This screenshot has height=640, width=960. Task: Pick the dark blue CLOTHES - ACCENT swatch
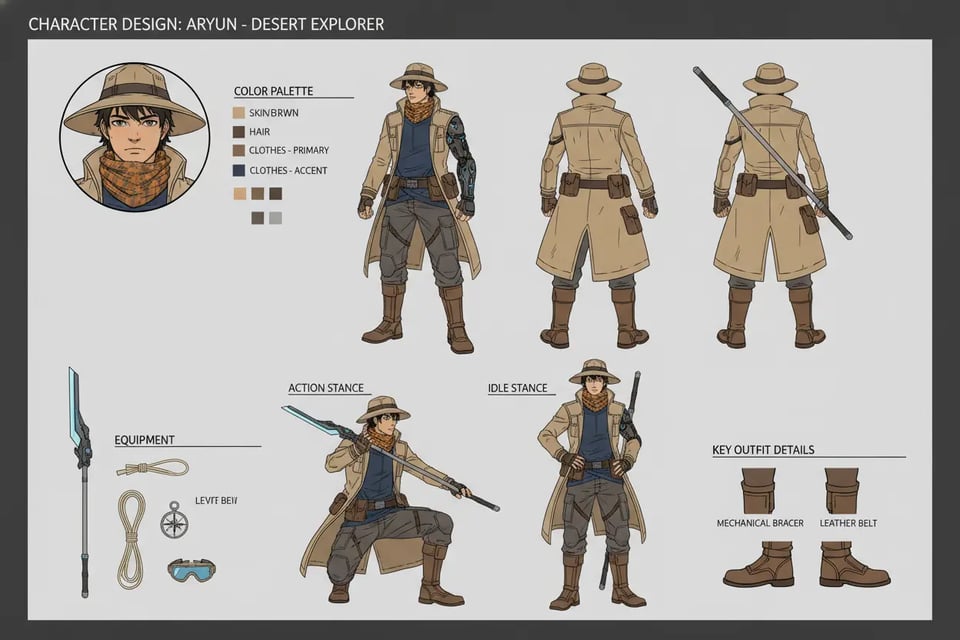click(x=239, y=170)
